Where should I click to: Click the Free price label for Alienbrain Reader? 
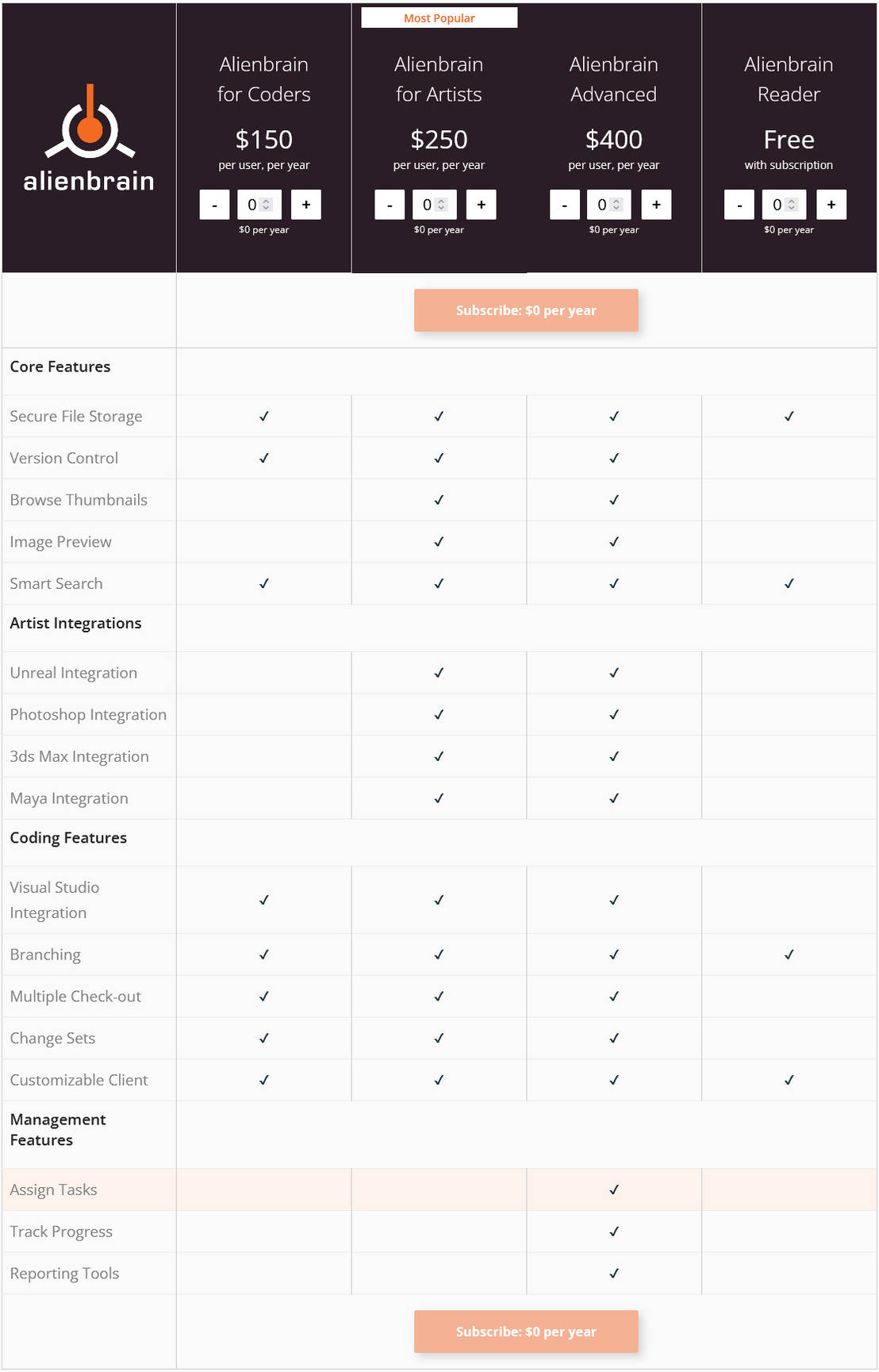(788, 139)
